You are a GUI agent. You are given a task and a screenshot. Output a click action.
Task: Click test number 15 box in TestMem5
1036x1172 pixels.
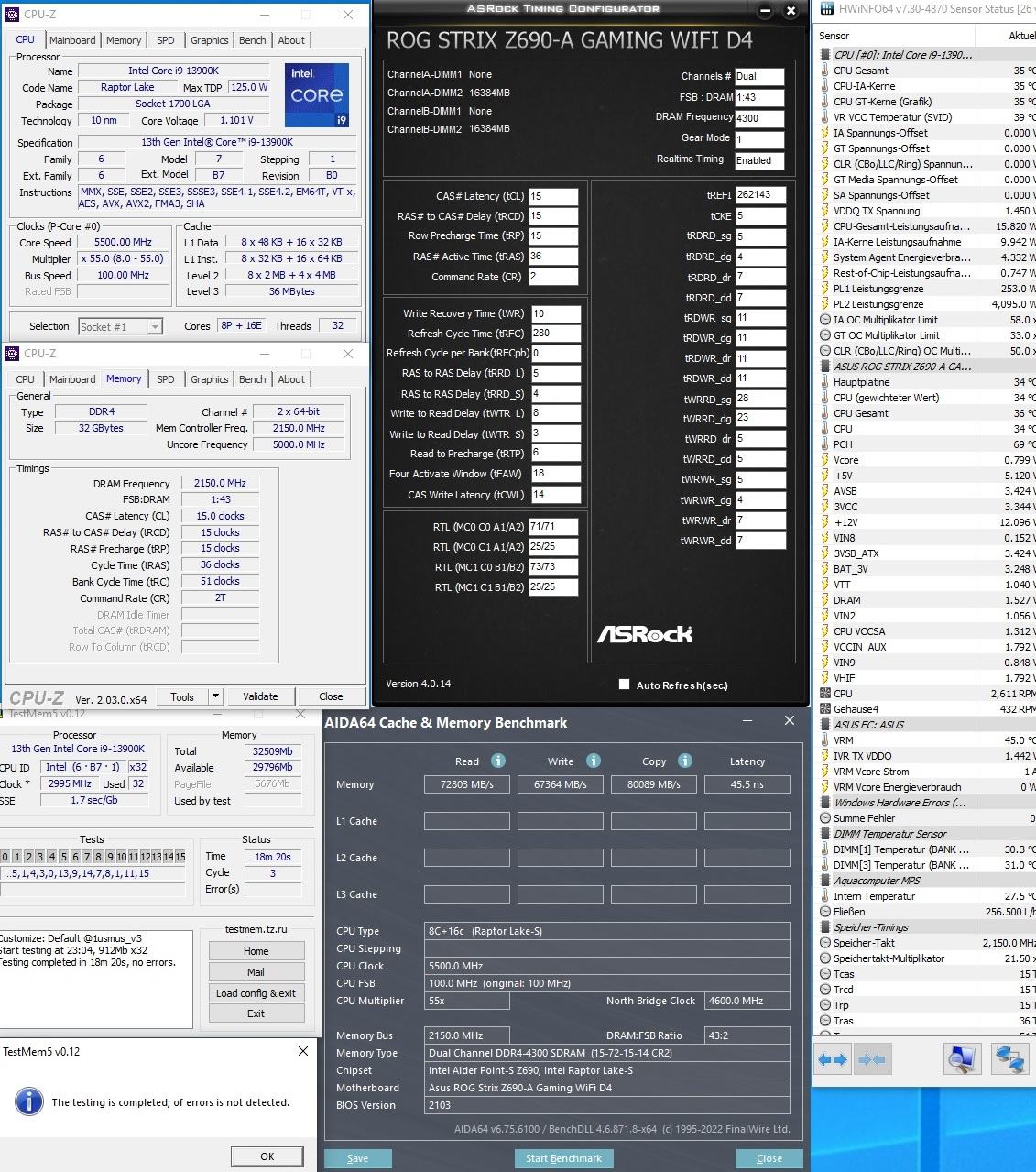[180, 857]
